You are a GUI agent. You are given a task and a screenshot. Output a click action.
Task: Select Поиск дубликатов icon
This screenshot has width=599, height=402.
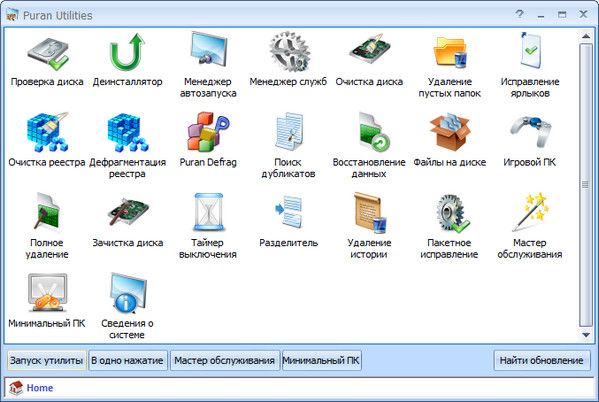pos(288,131)
